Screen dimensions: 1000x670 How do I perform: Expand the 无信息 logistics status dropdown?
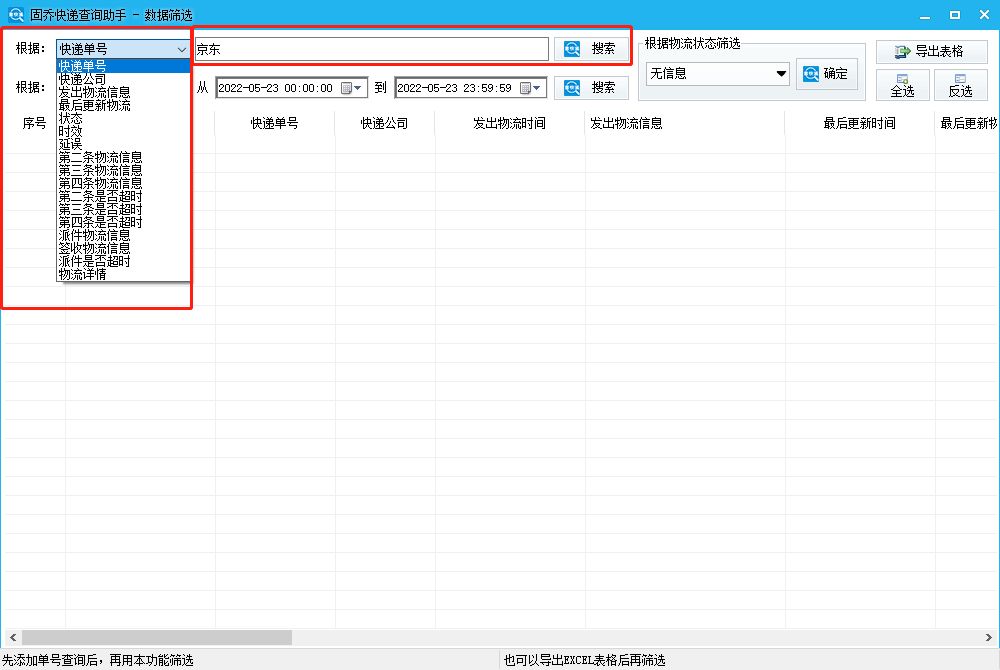[781, 74]
